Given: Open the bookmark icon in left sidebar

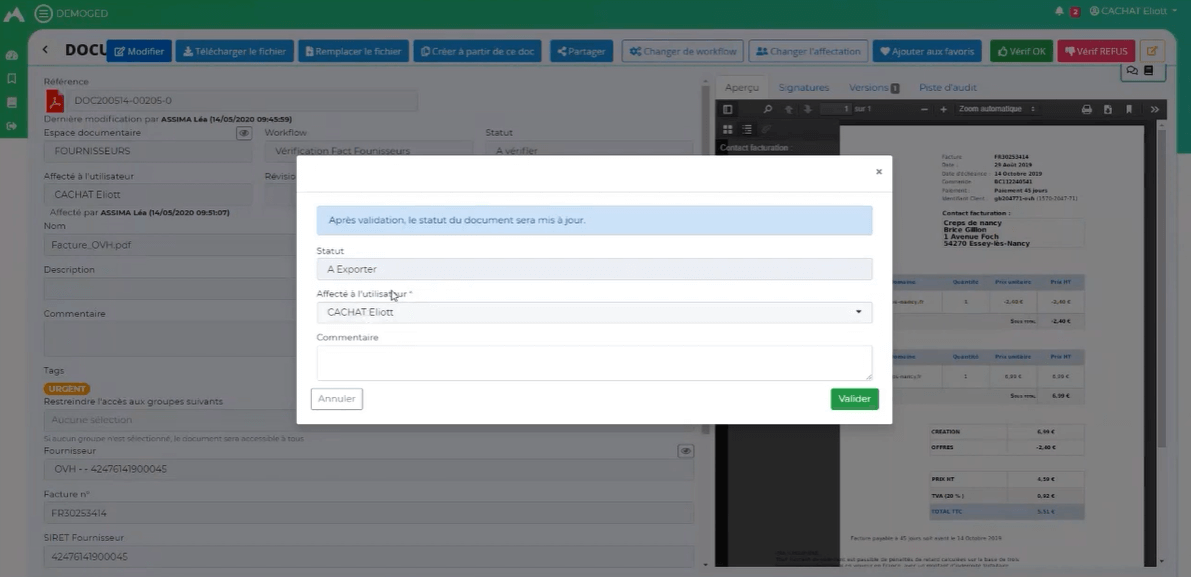Looking at the screenshot, I should click(x=11, y=78).
